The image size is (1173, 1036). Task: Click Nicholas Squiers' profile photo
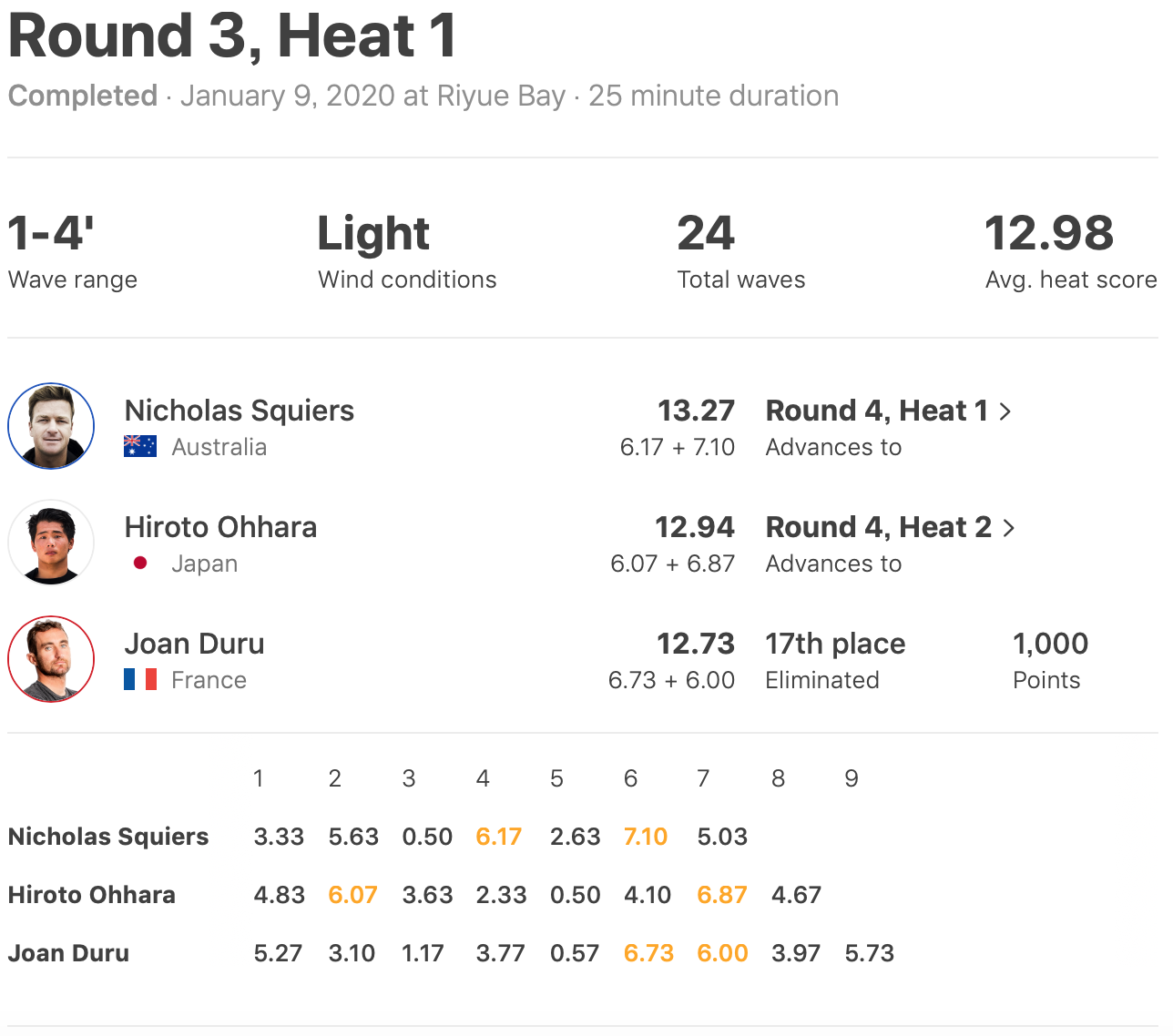point(51,426)
